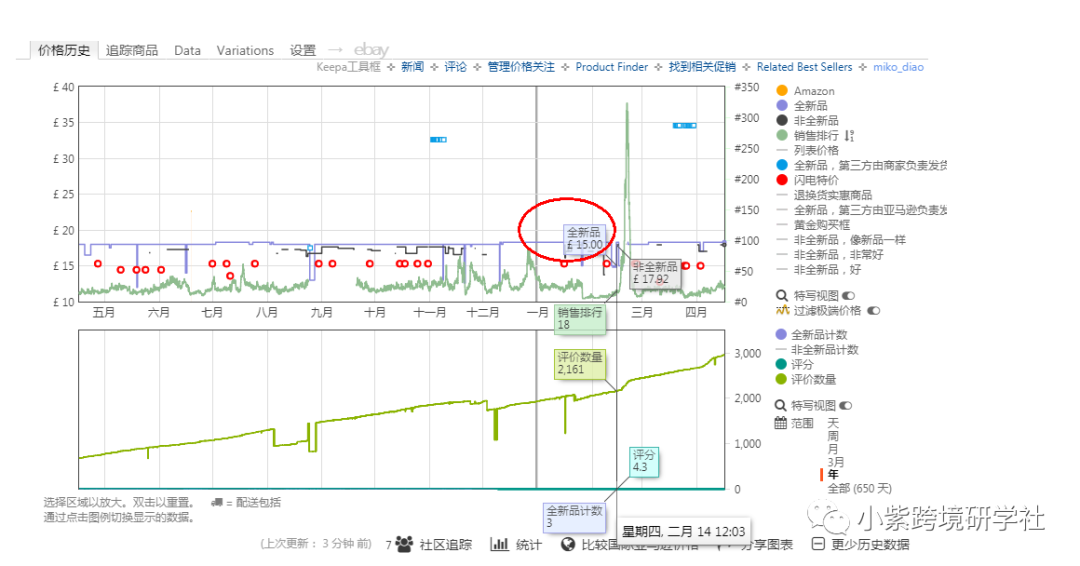Viewport: 1080px width, 566px height.
Task: Toggle 退换货实惠商品 legend entry
Action: coord(824,195)
